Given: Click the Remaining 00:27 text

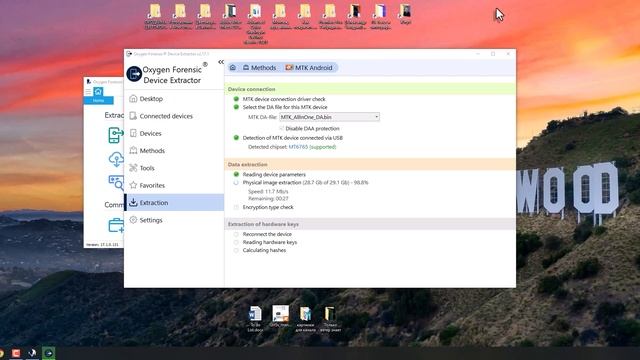Looking at the screenshot, I should (268, 199).
